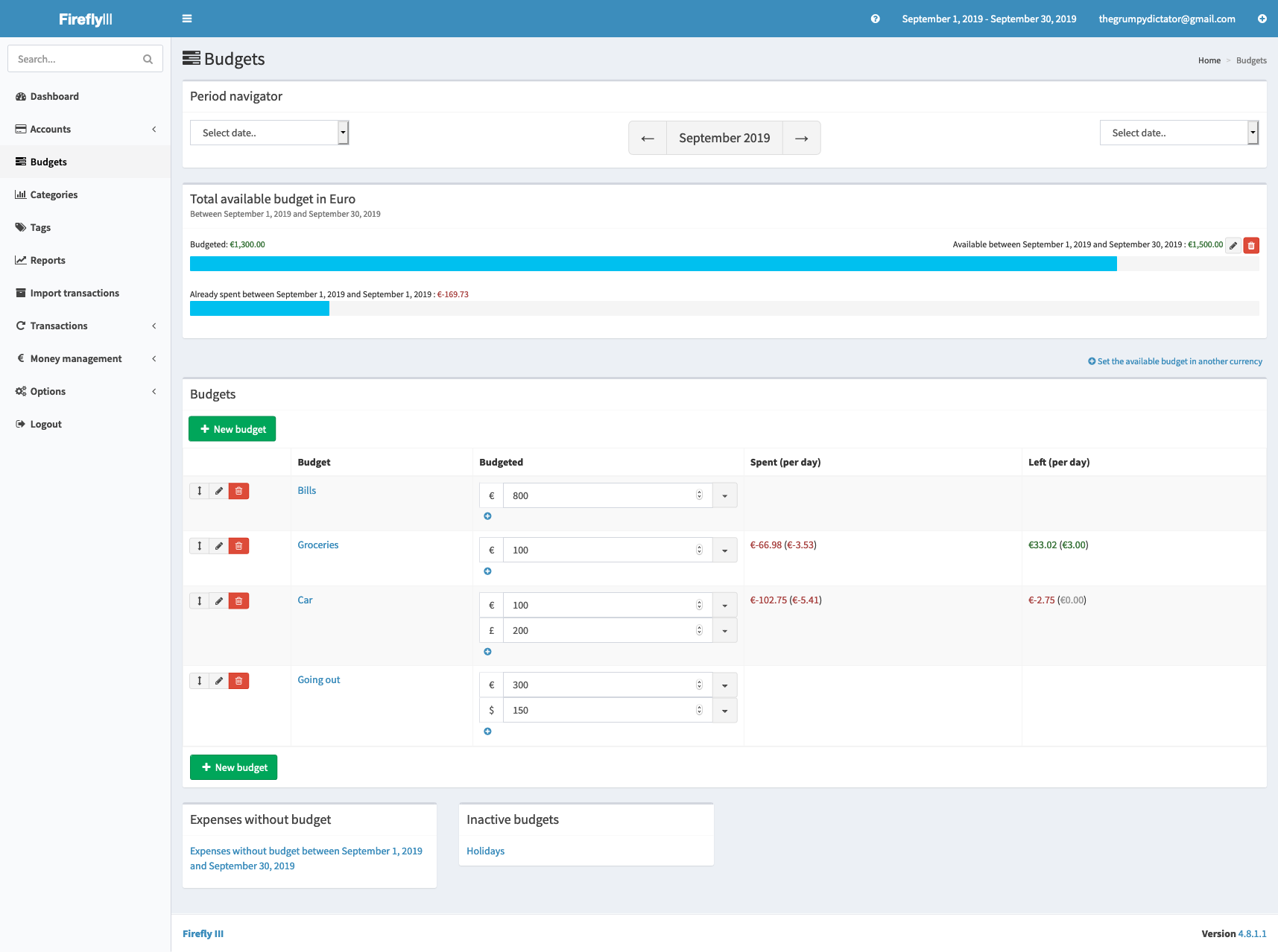Click the reorder handle for the Car budget
The height and width of the screenshot is (952, 1278).
coord(200,601)
